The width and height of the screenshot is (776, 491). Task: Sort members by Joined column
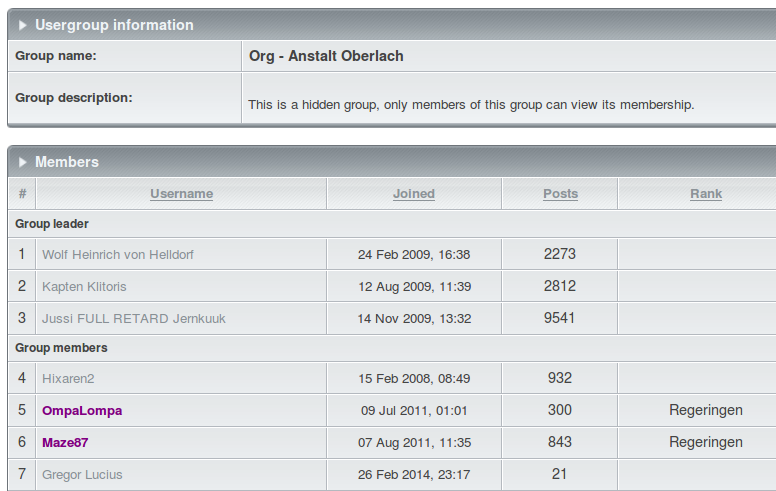(x=414, y=194)
